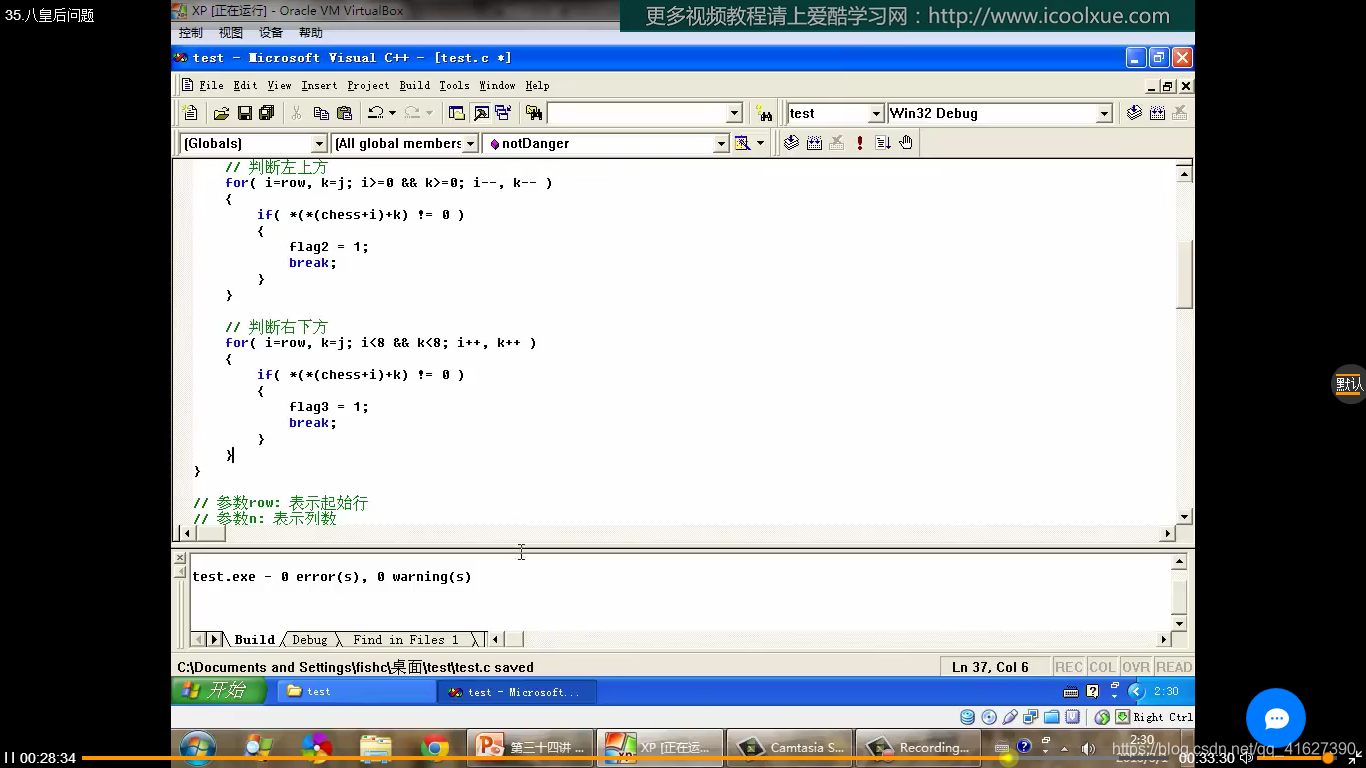Open VirtualBox 设备 menu
The height and width of the screenshot is (768, 1366).
point(271,33)
